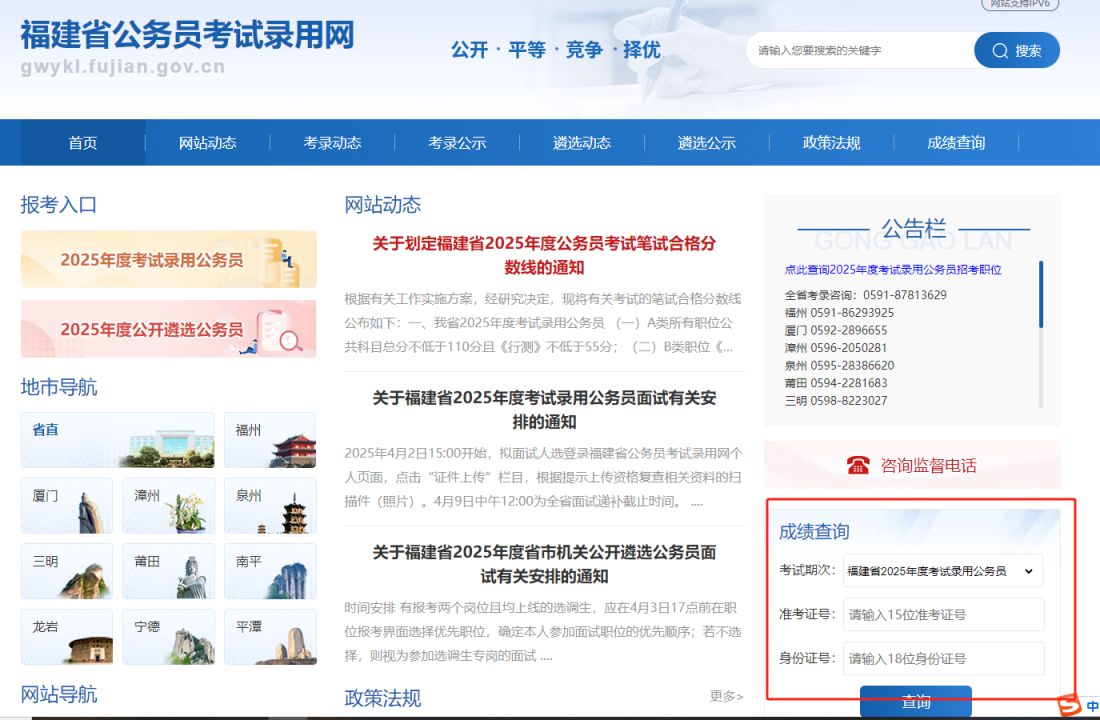This screenshot has width=1100, height=720.
Task: Click the 身份证号 input field
Action: click(x=944, y=658)
